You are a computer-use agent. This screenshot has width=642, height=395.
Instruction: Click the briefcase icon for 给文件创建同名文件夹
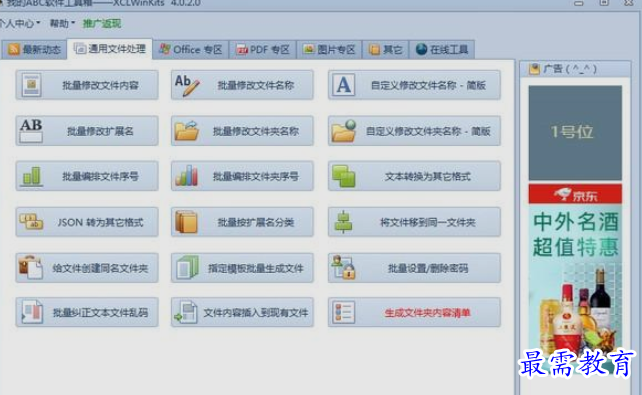pos(31,267)
